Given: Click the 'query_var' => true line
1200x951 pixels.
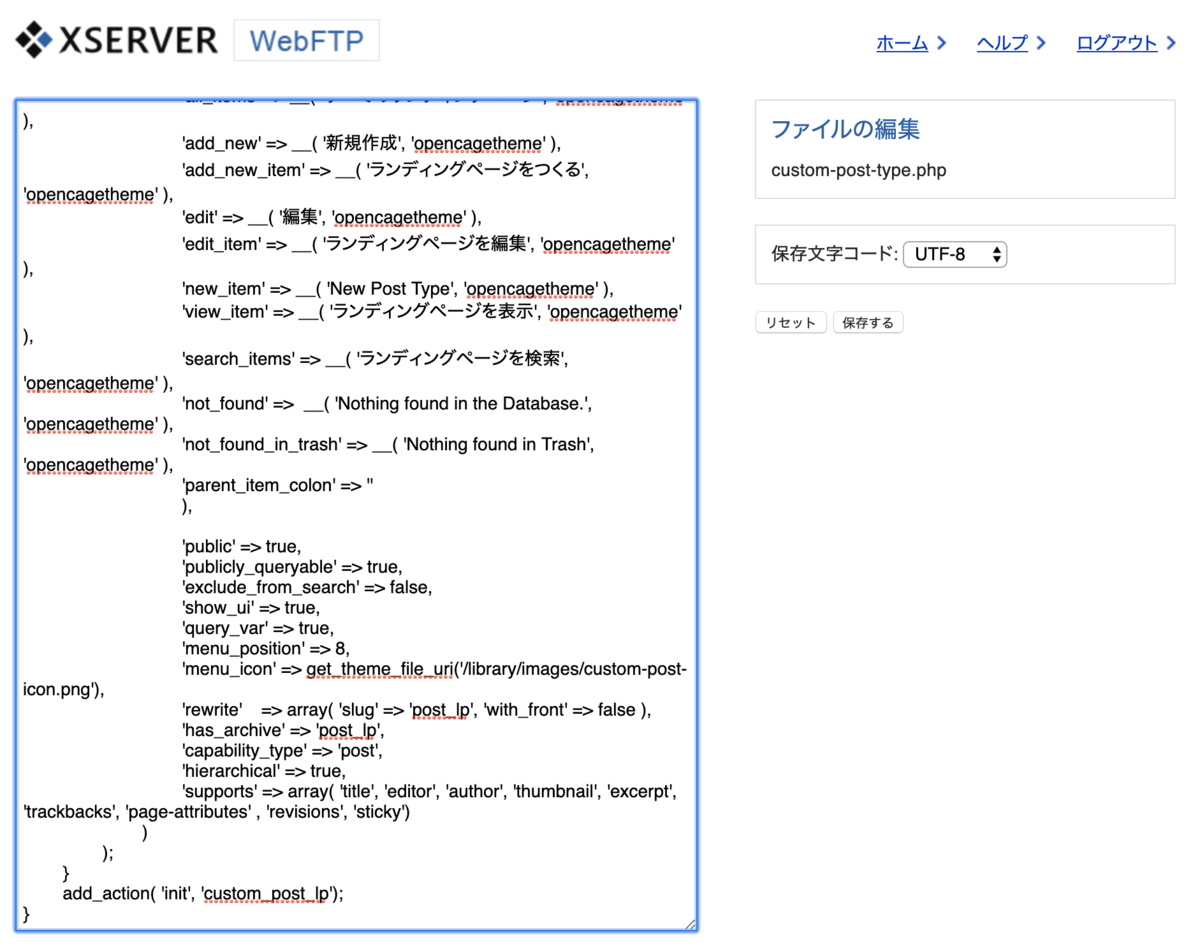Looking at the screenshot, I should (x=257, y=628).
